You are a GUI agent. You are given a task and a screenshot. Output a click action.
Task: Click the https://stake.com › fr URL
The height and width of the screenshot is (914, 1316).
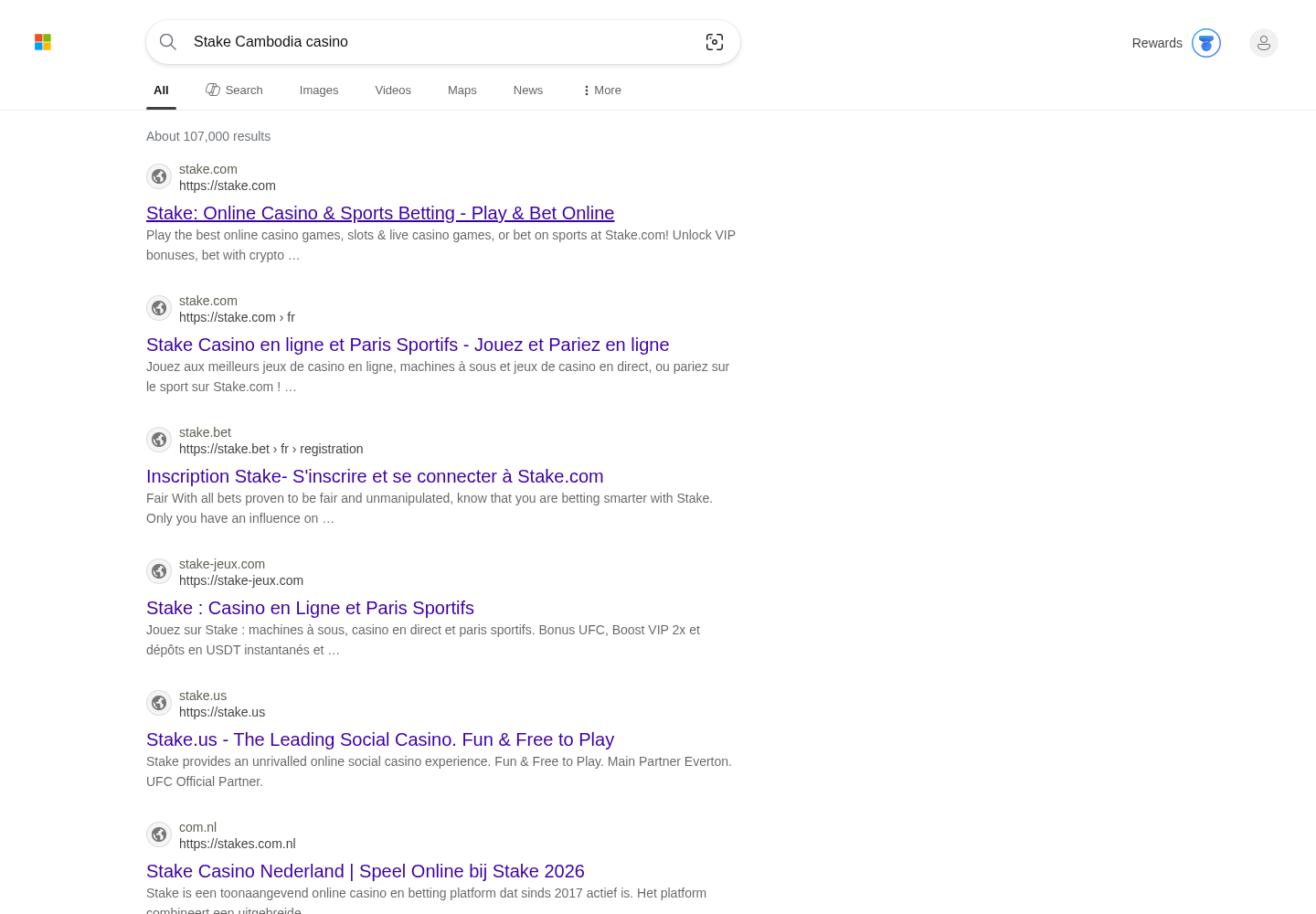[x=237, y=317]
